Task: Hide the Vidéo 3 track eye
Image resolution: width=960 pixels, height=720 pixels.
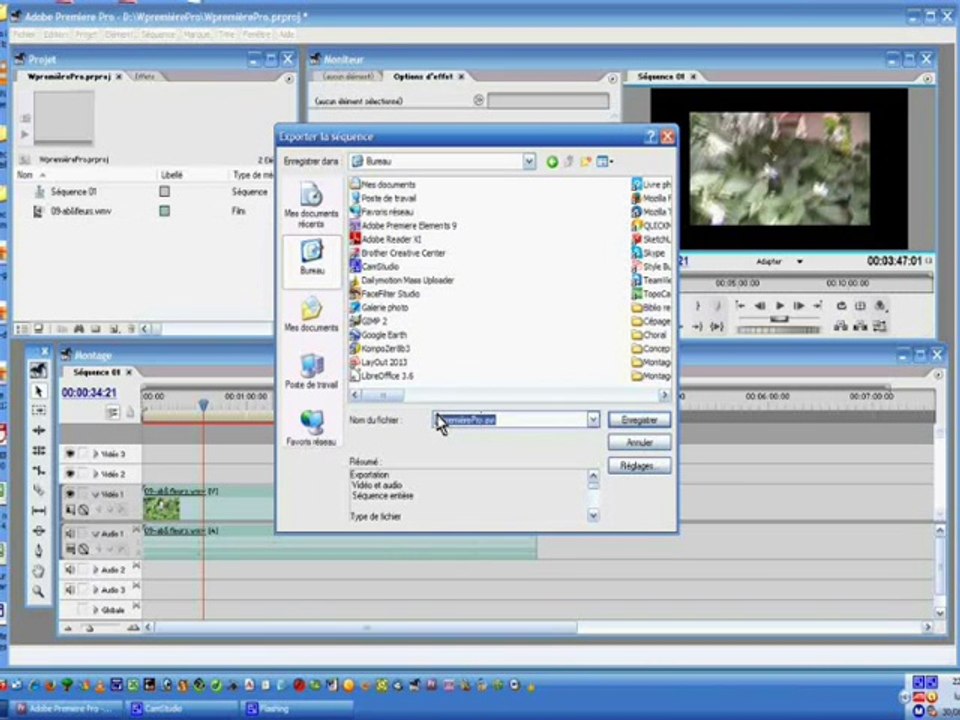Action: click(x=70, y=454)
